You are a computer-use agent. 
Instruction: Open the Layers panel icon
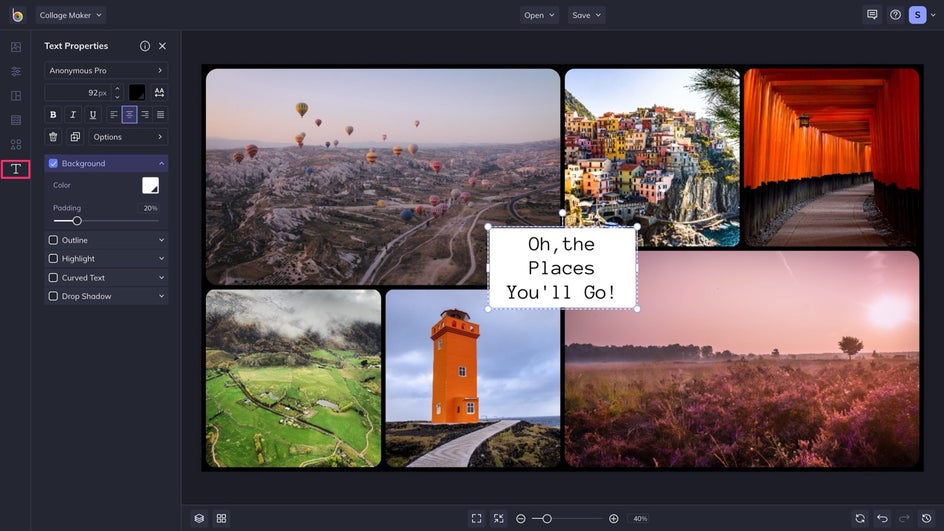point(199,518)
